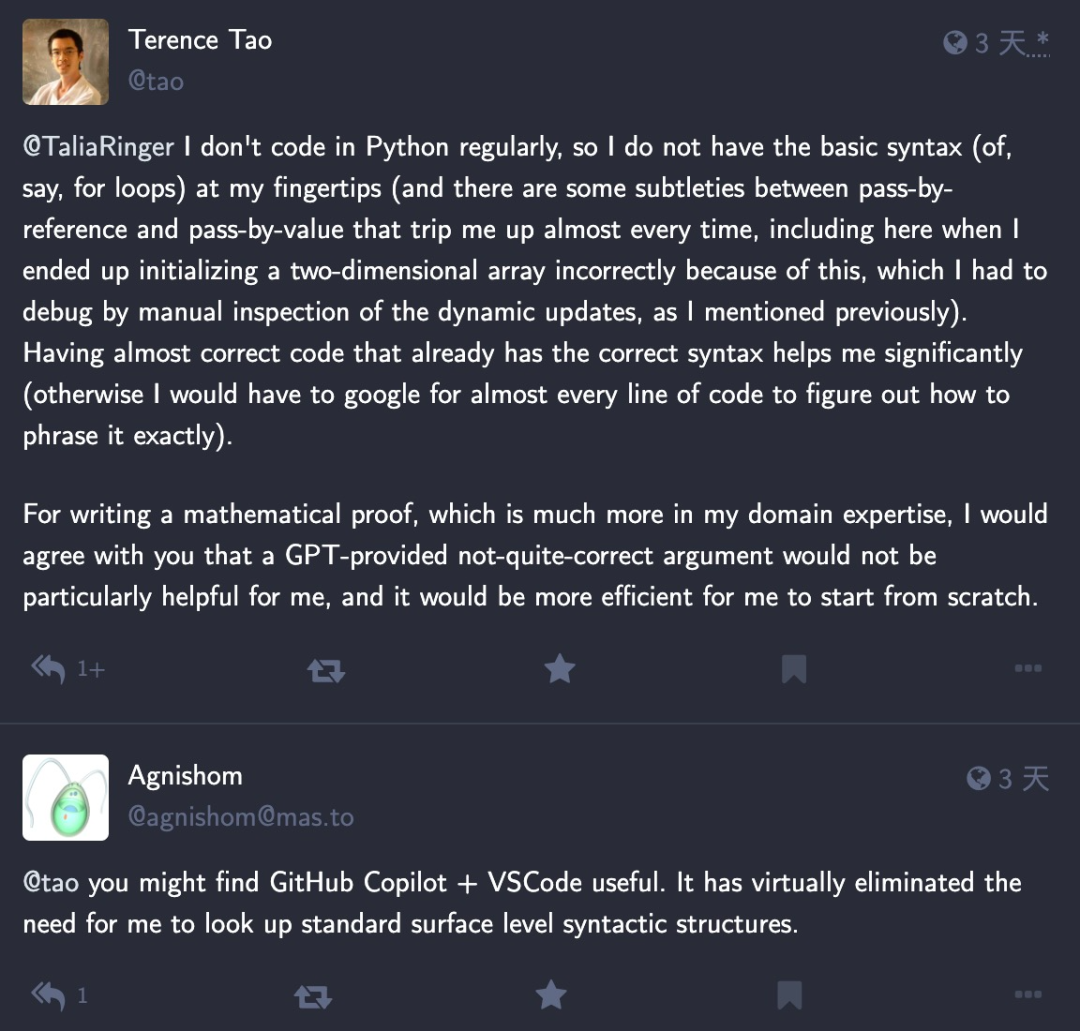Bookmark Terence Tao's post
Screen dimensions: 1080x1031
[794, 669]
